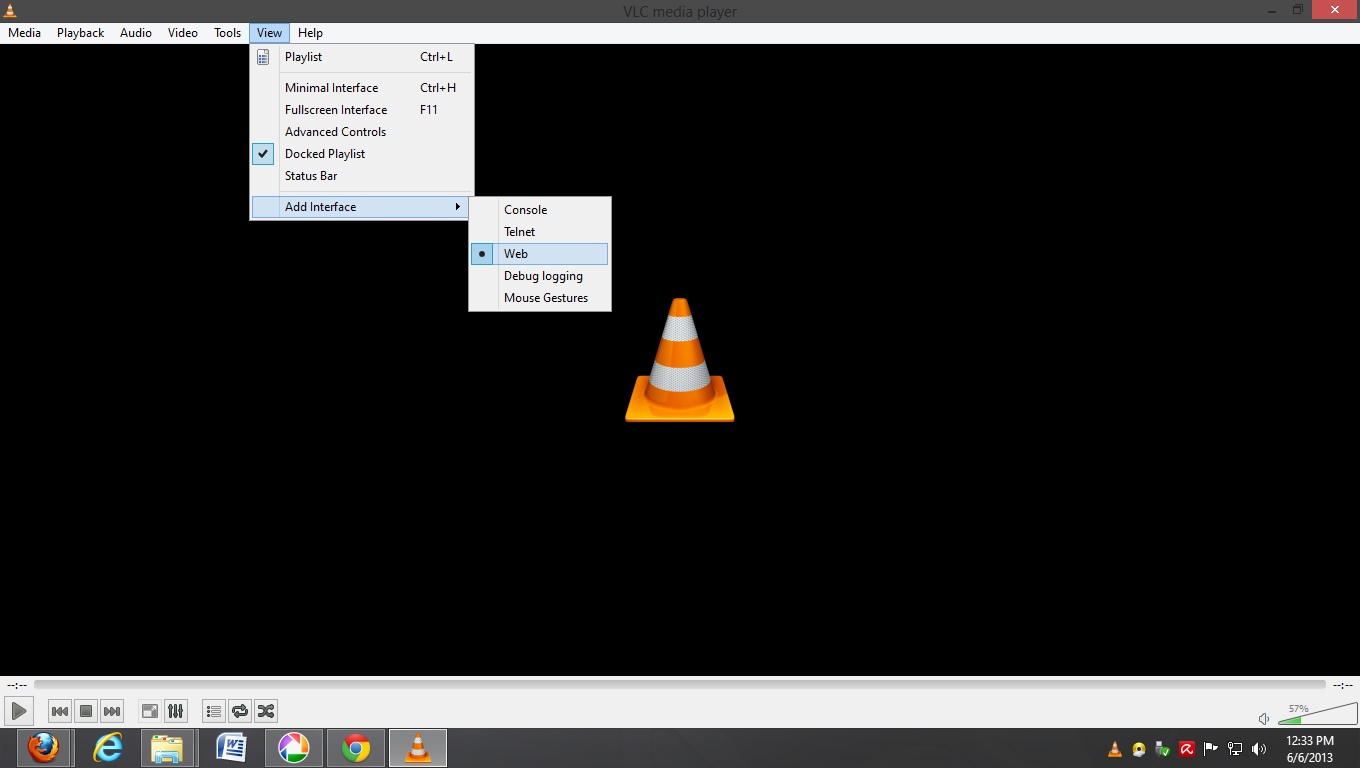This screenshot has height=768, width=1360.
Task: Expand the Add Interface submenu
Action: [362, 207]
